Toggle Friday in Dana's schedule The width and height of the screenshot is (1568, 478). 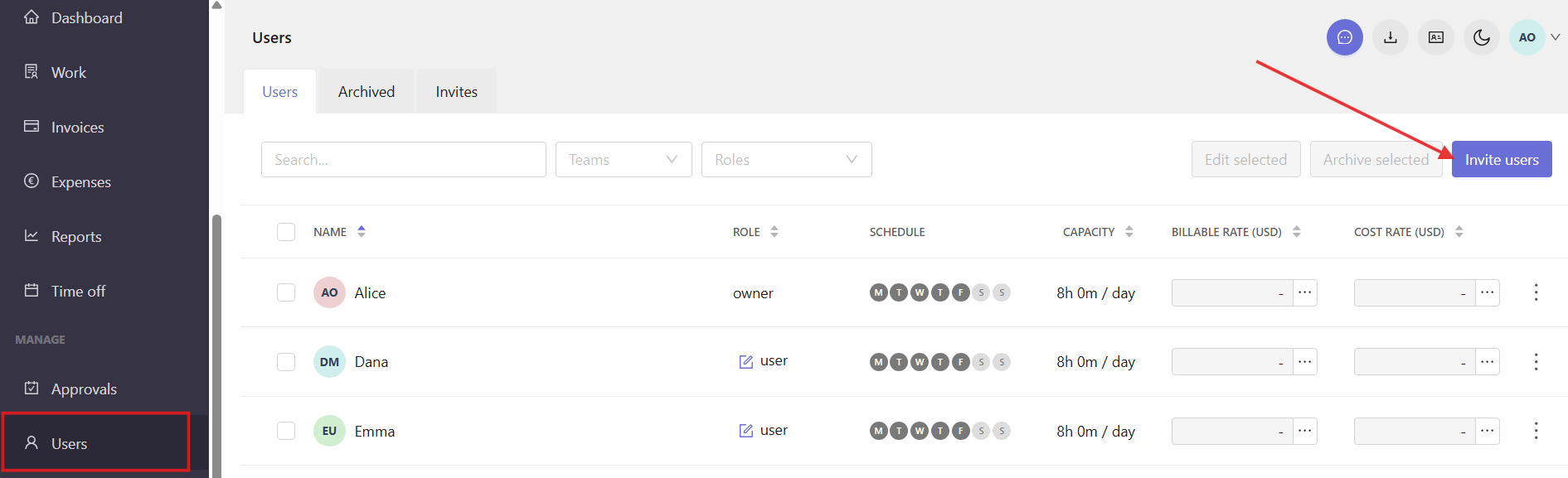[x=960, y=362]
